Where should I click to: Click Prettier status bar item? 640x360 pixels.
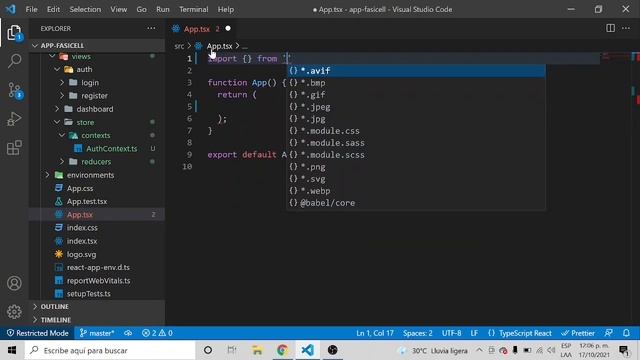(x=578, y=333)
